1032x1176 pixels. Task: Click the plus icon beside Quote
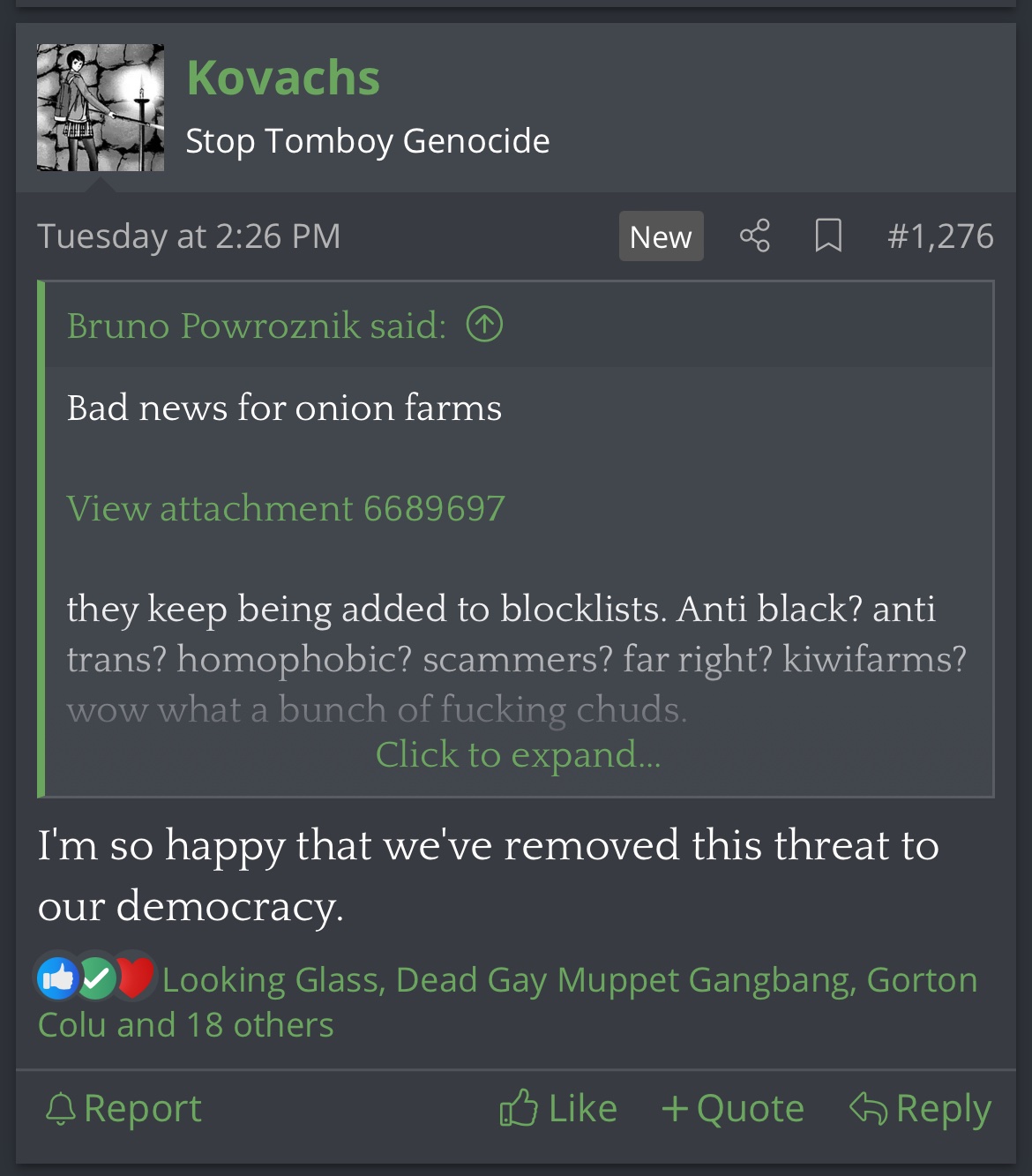(675, 1109)
